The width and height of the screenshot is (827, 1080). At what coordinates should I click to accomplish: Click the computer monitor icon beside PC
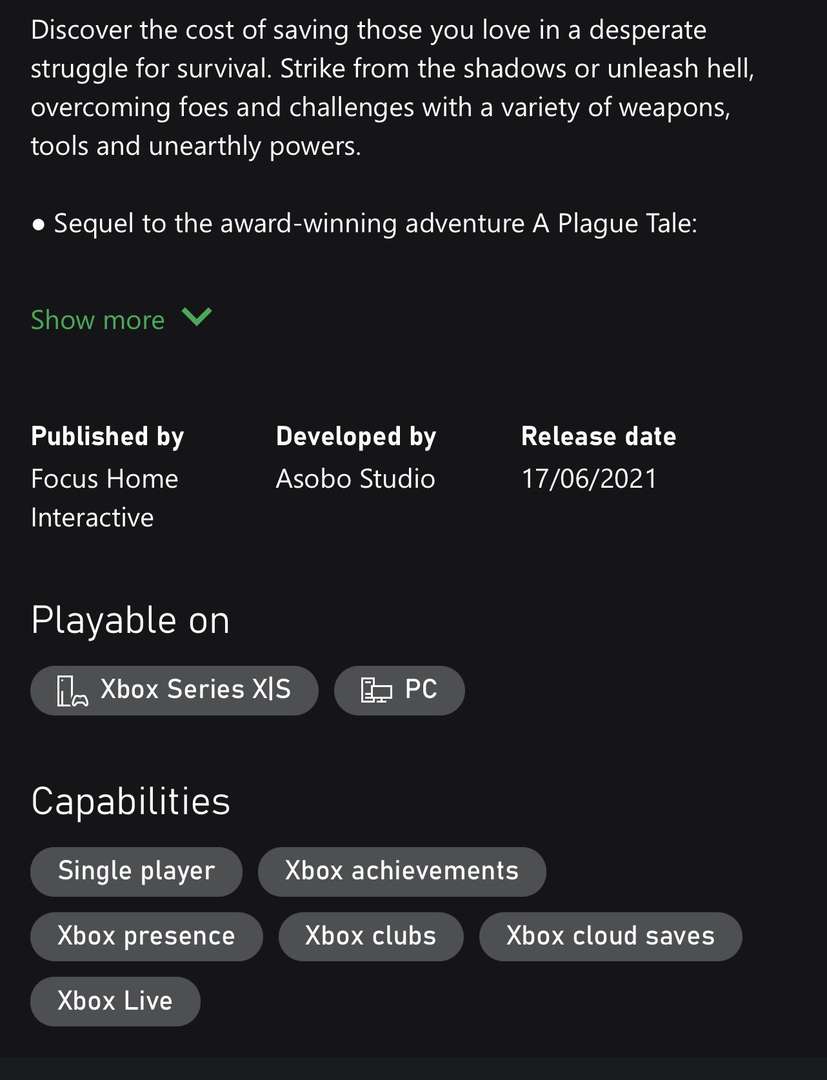coord(375,690)
